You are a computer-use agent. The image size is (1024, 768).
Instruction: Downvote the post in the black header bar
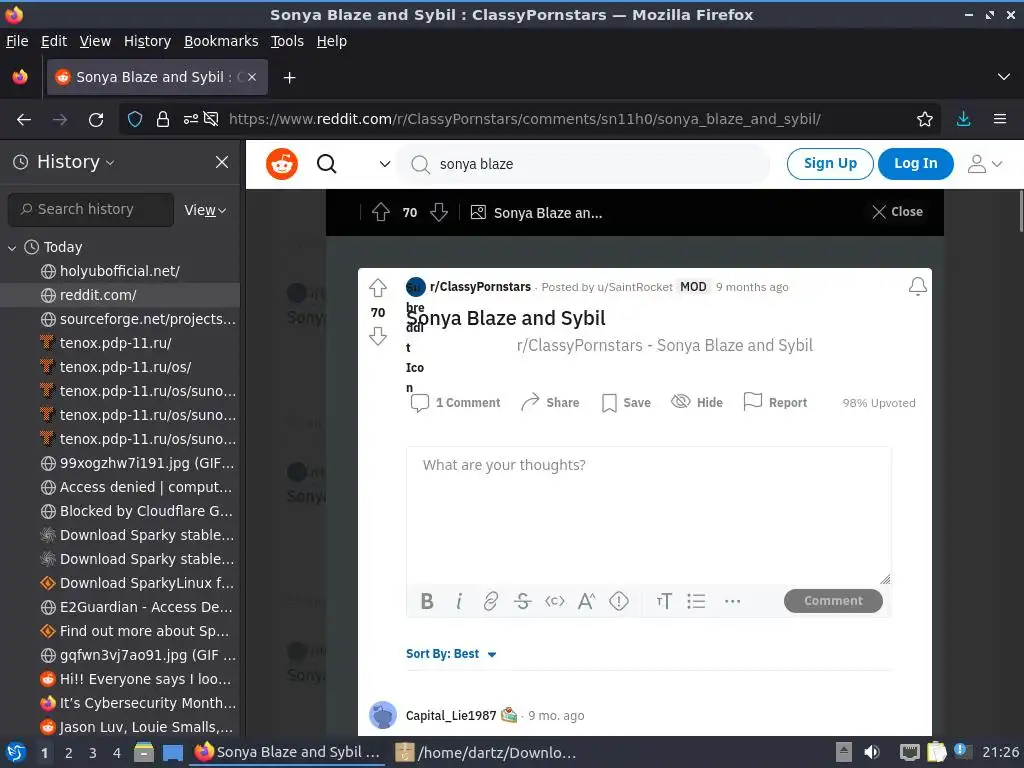pos(439,212)
